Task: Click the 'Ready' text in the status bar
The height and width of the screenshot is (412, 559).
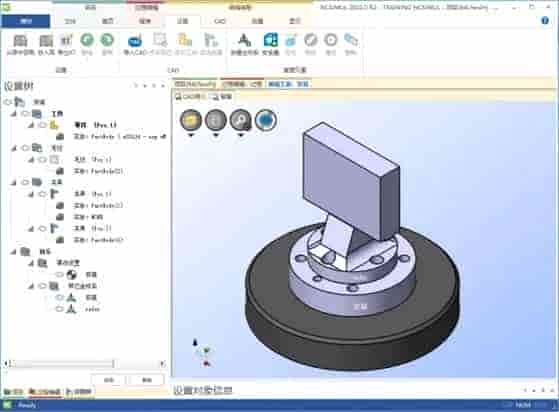Action: click(27, 405)
